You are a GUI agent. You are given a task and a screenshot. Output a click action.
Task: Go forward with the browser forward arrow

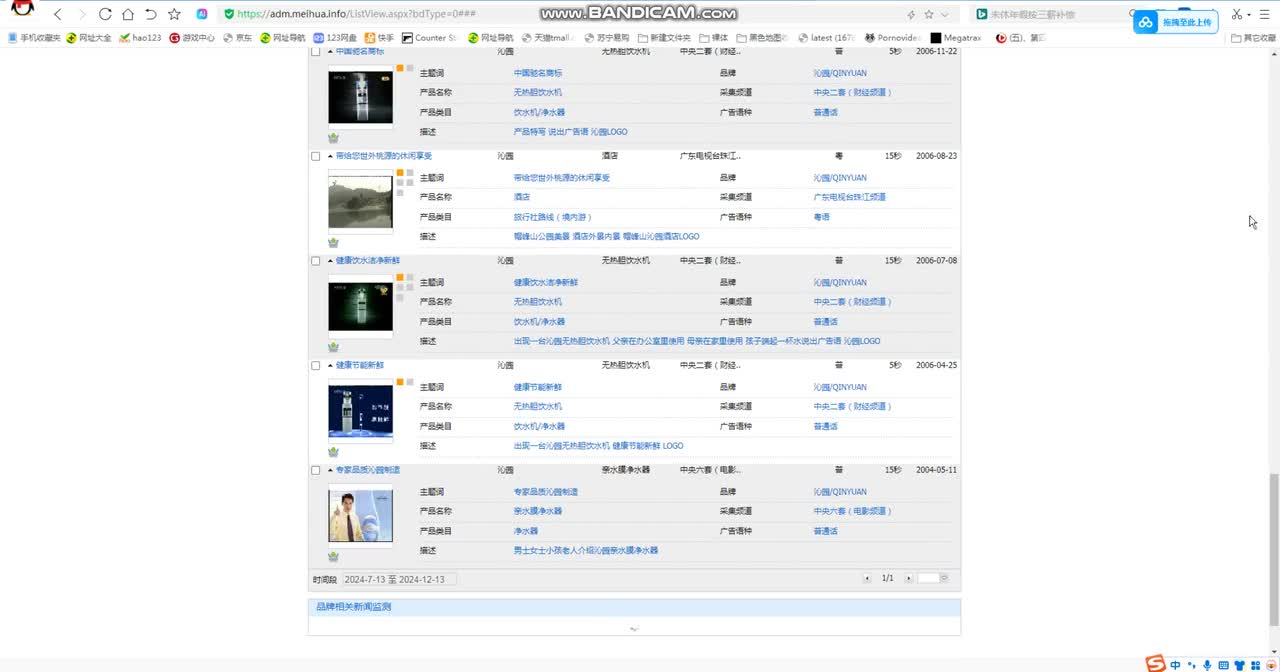(x=81, y=14)
